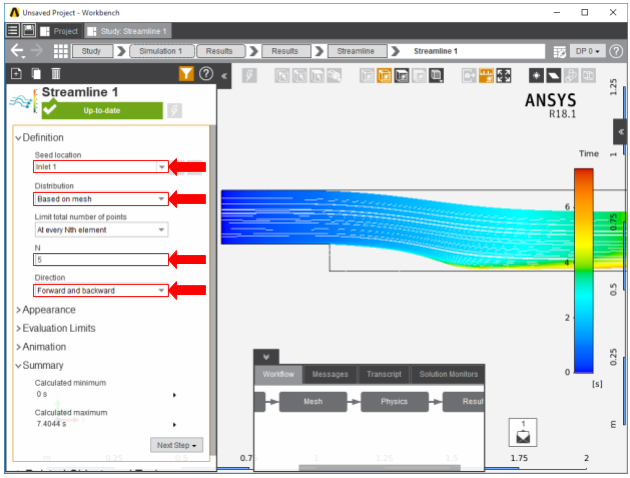Fit the view with expand-arrows icon

503,76
